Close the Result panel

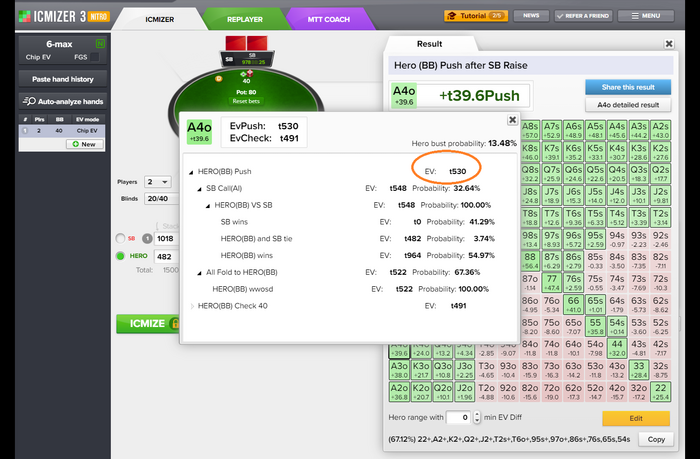tap(669, 44)
